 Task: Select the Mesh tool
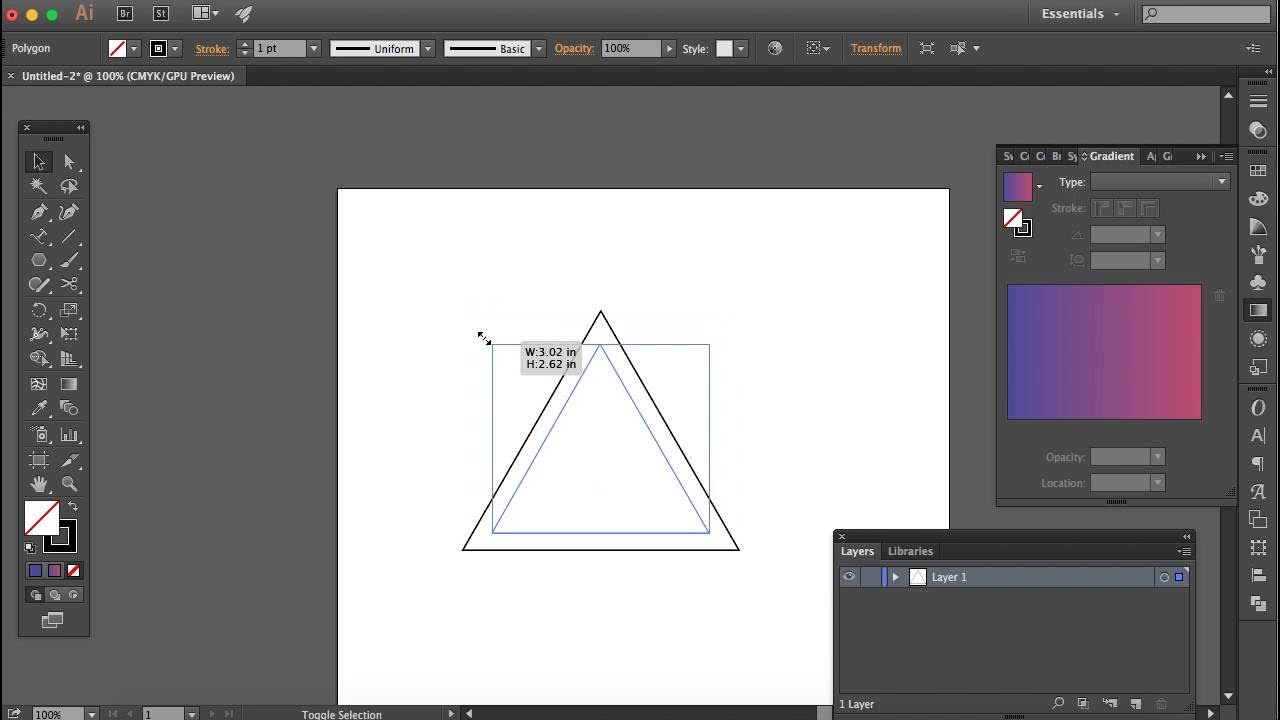tap(39, 384)
